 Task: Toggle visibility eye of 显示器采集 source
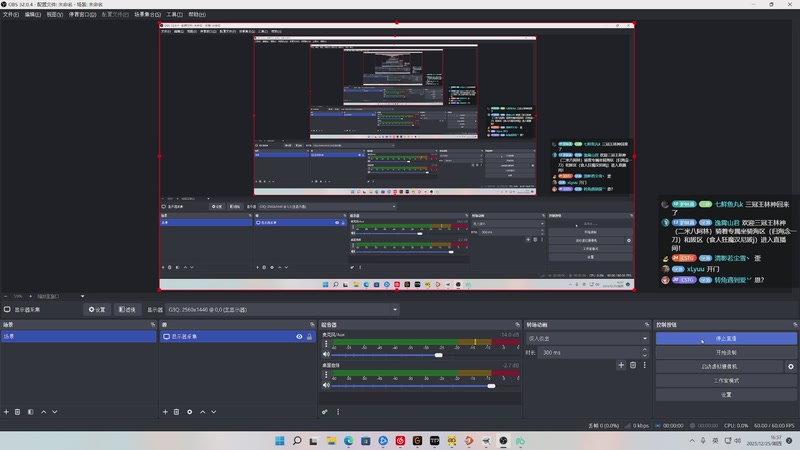(299, 336)
